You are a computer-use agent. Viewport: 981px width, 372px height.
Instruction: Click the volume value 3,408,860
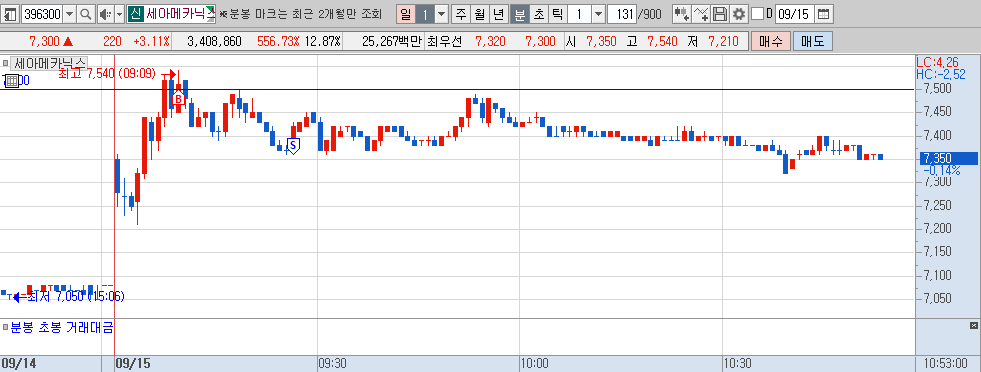coord(215,42)
